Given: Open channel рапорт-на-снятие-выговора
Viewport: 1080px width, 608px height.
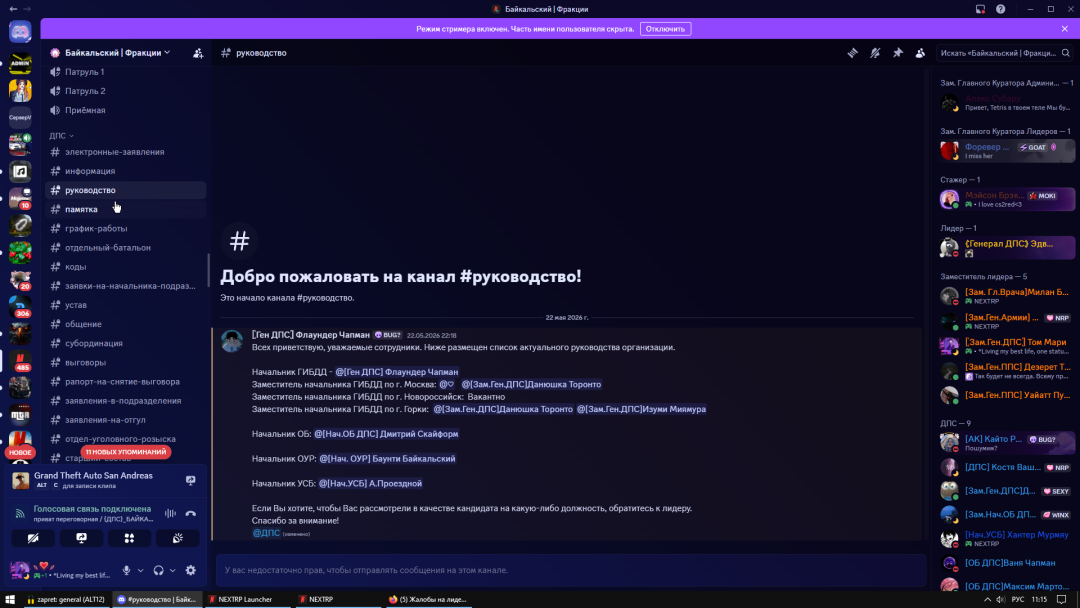Looking at the screenshot, I should click(126, 381).
